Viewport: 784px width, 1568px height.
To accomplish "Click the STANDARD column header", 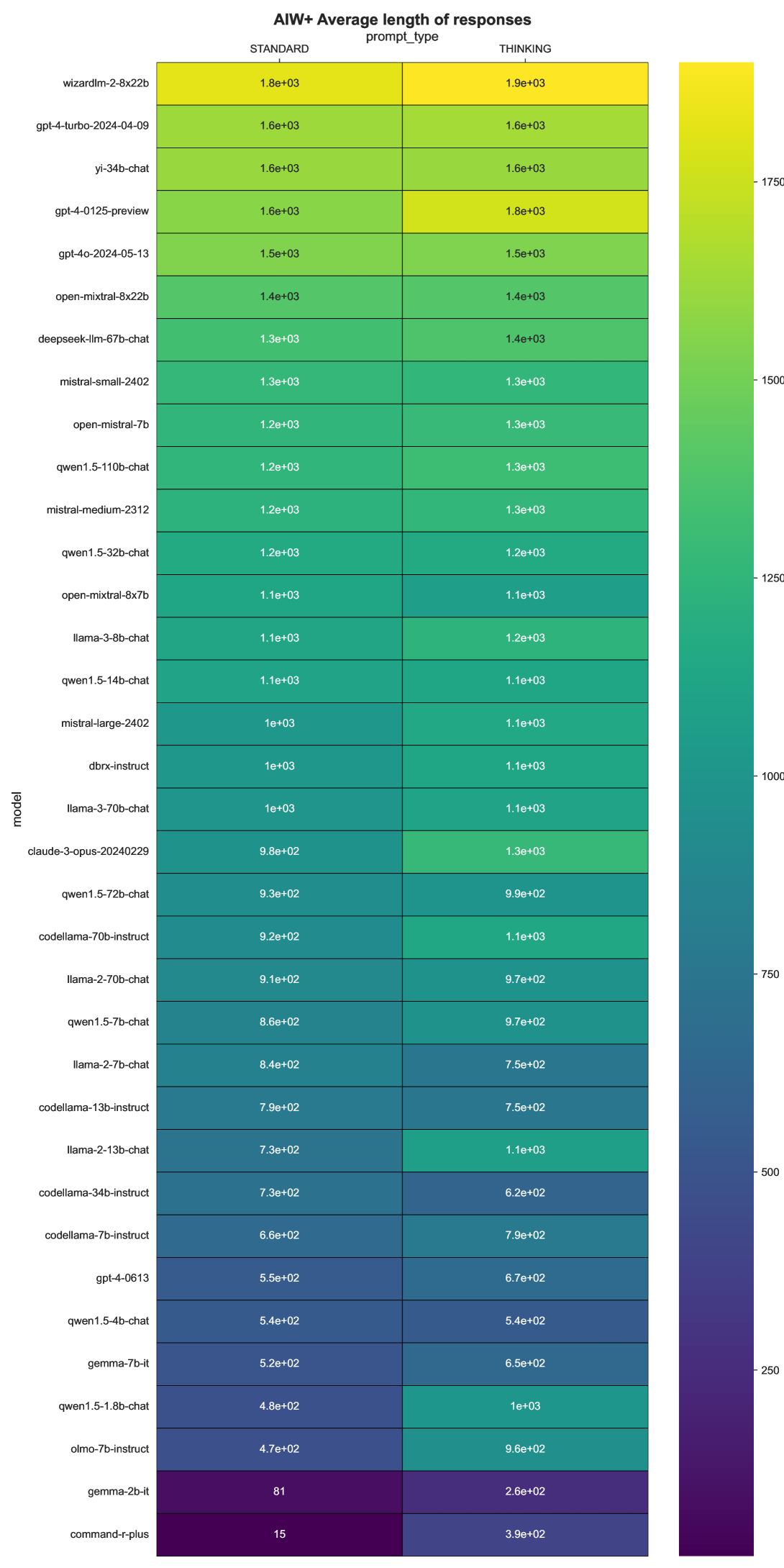I will [279, 49].
